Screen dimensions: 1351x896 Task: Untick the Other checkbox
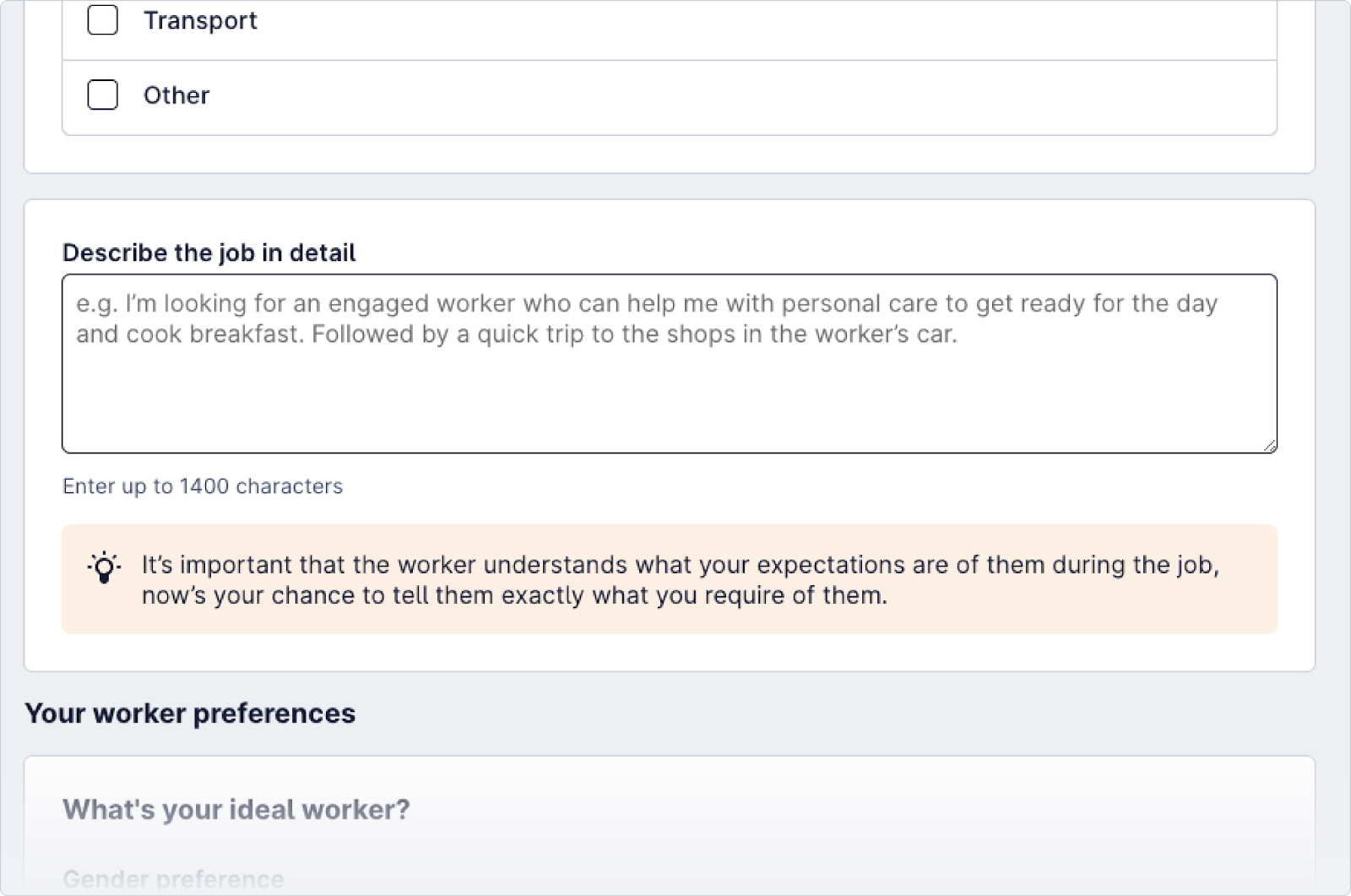[102, 95]
